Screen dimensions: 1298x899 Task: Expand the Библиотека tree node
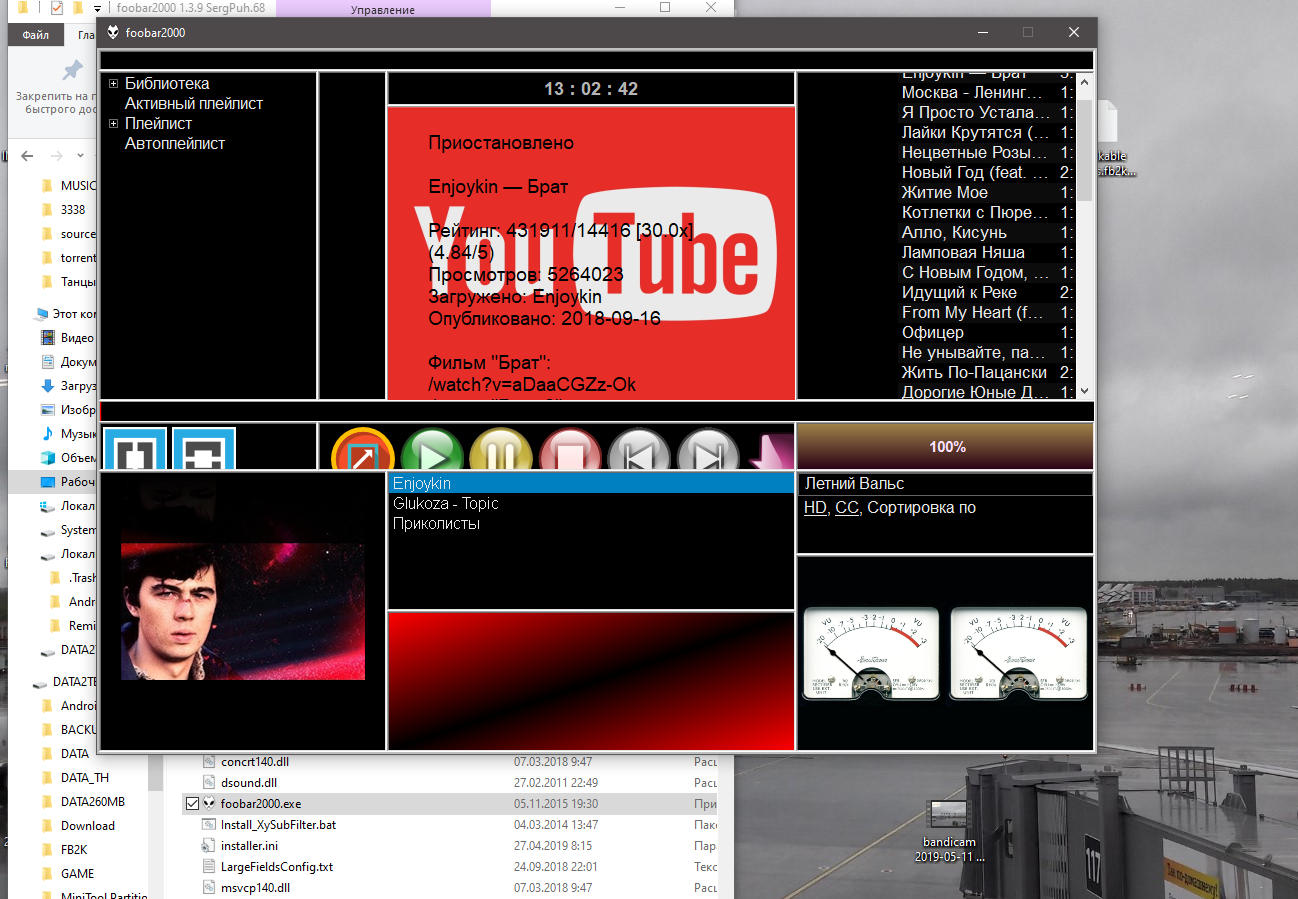pyautogui.click(x=114, y=84)
